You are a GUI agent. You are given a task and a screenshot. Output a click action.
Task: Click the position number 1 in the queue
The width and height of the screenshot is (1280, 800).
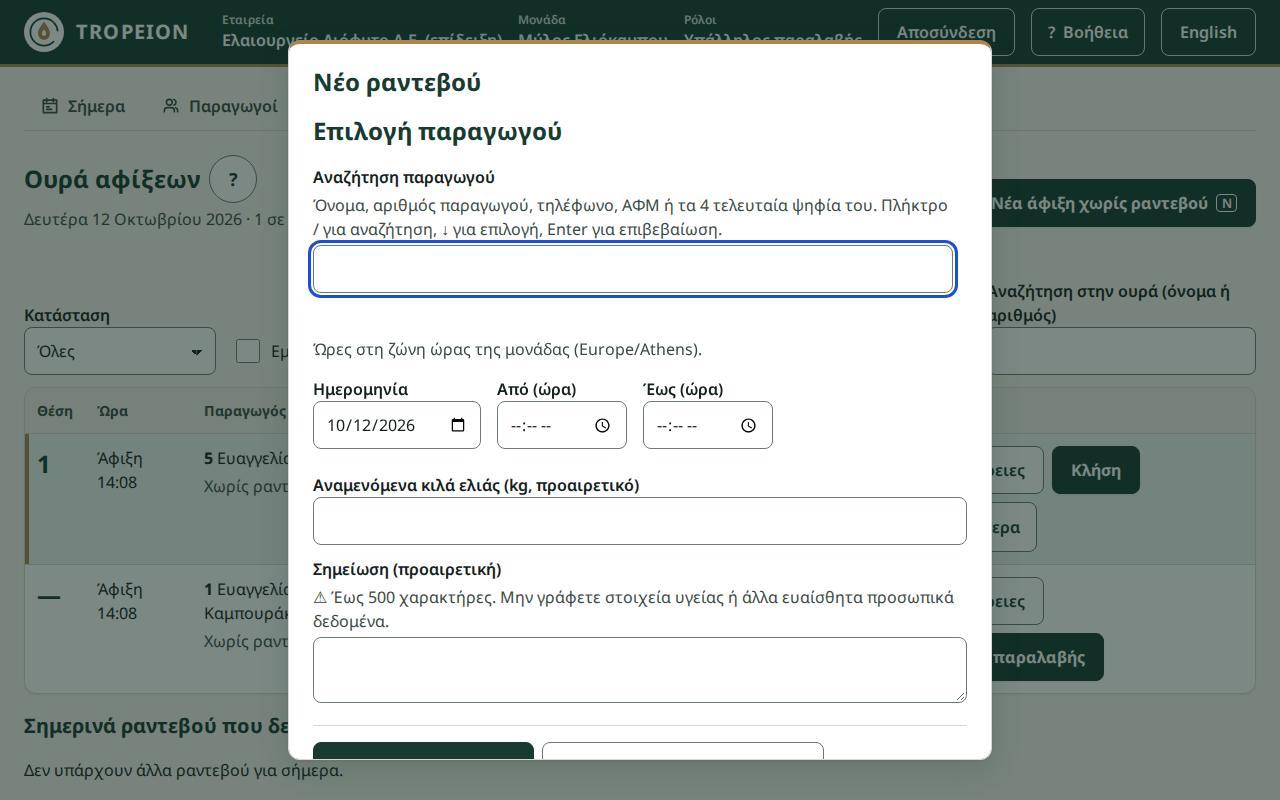coord(44,464)
